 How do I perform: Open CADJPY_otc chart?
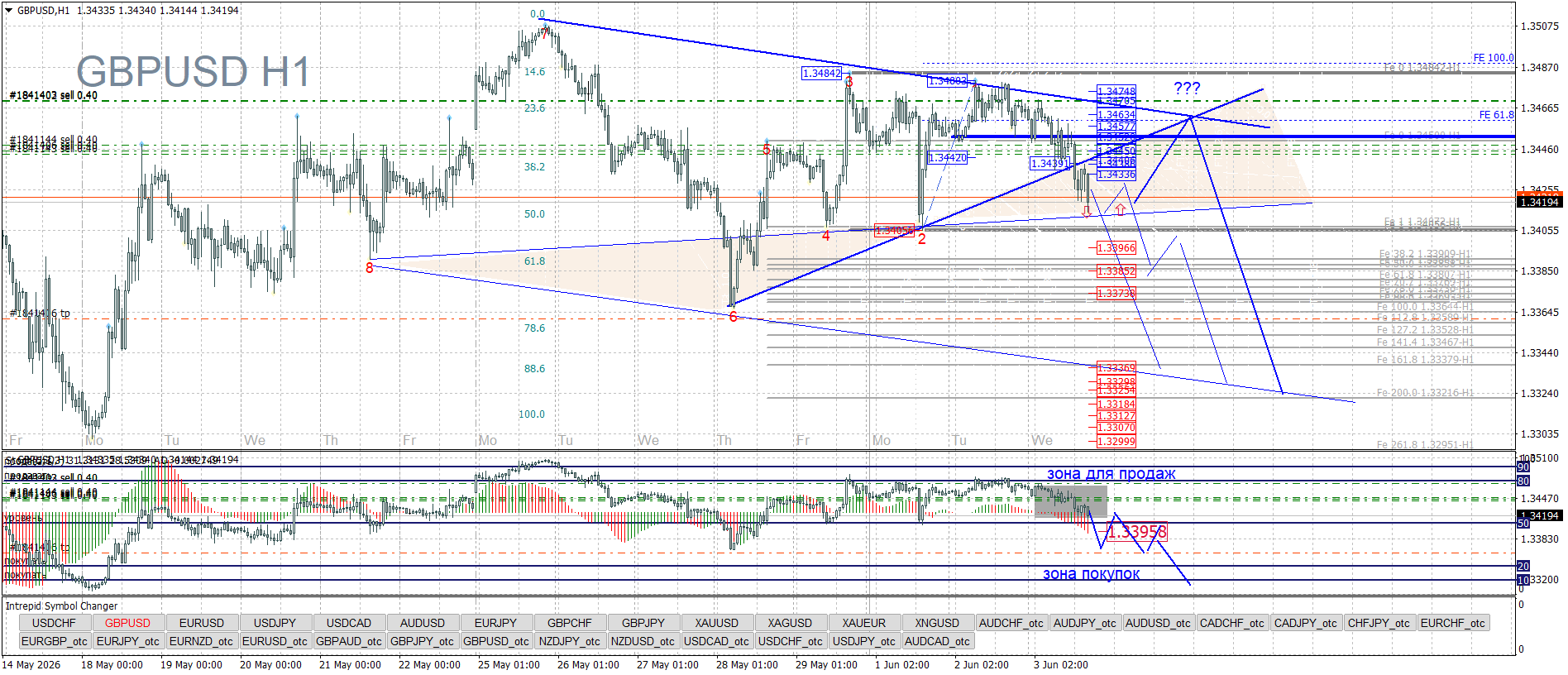1306,623
